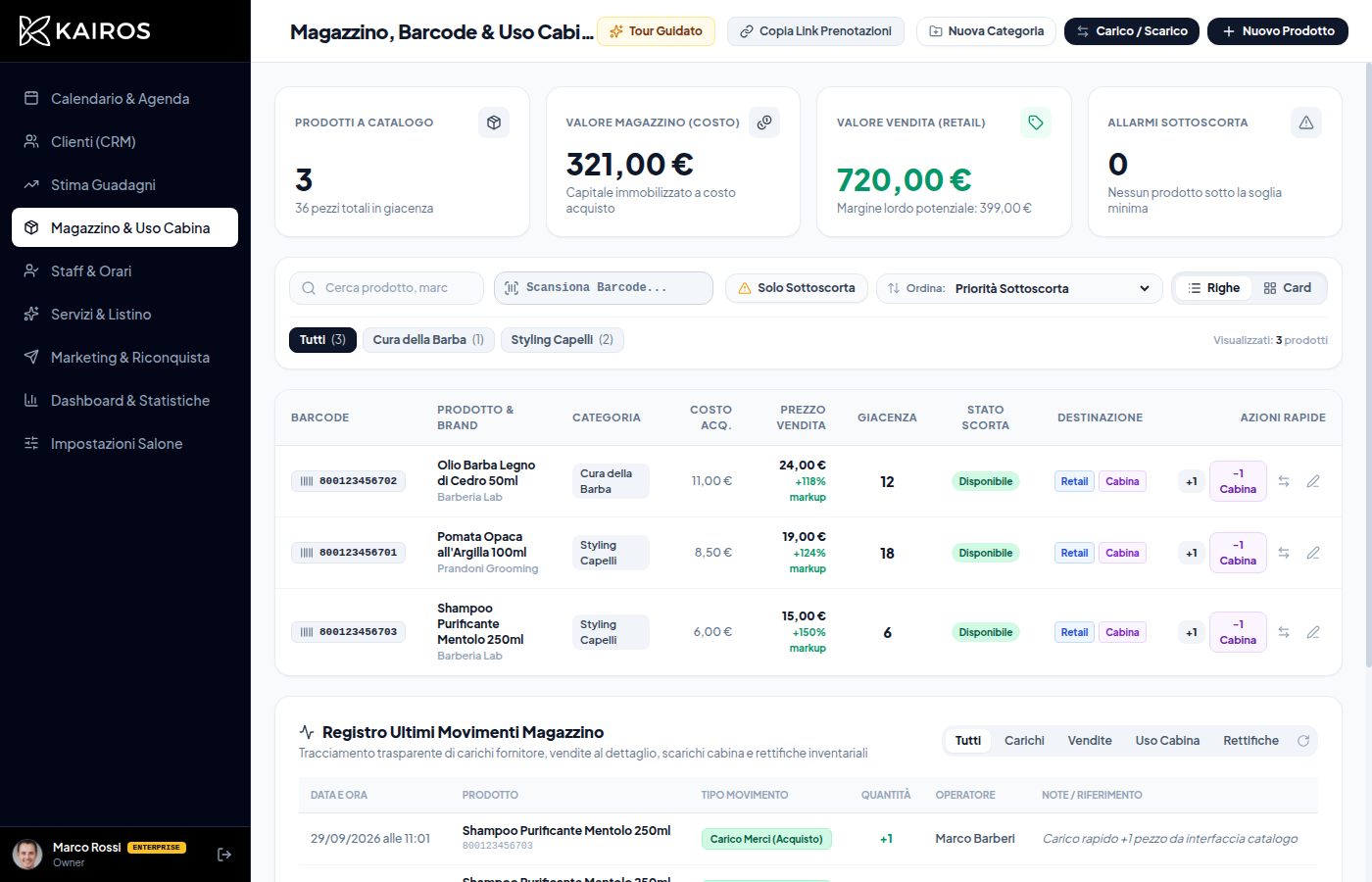1372x882 pixels.
Task: Select Carichi tab in movements register
Action: 1024,741
